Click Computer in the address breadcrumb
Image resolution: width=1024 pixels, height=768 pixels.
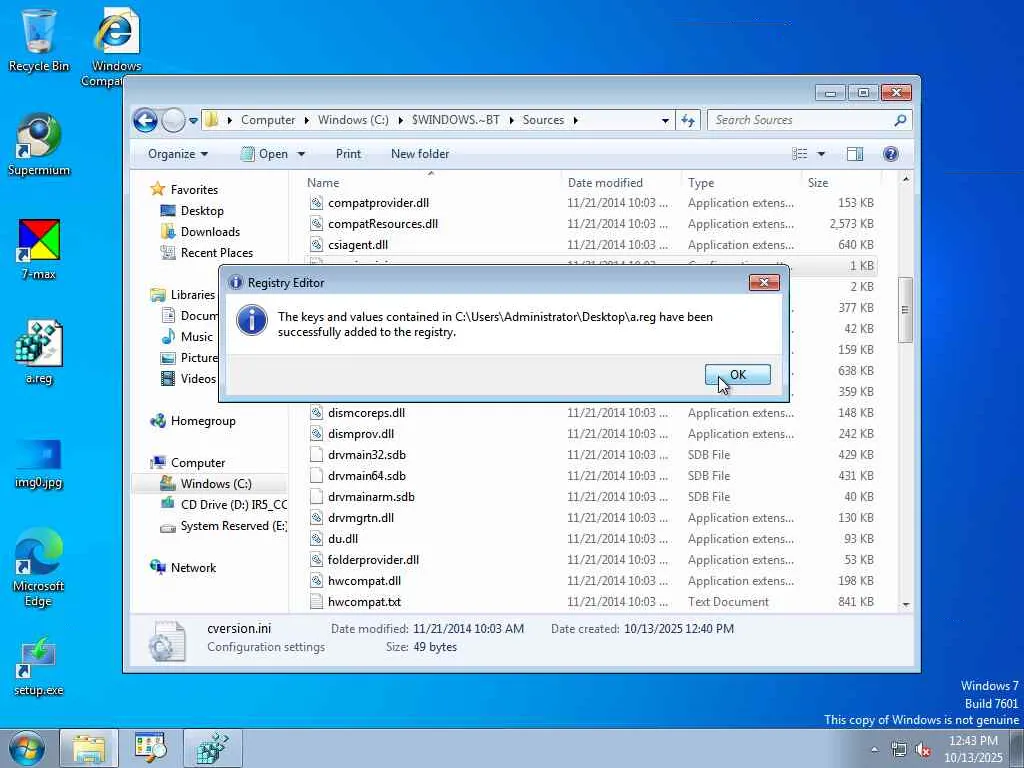(x=268, y=120)
